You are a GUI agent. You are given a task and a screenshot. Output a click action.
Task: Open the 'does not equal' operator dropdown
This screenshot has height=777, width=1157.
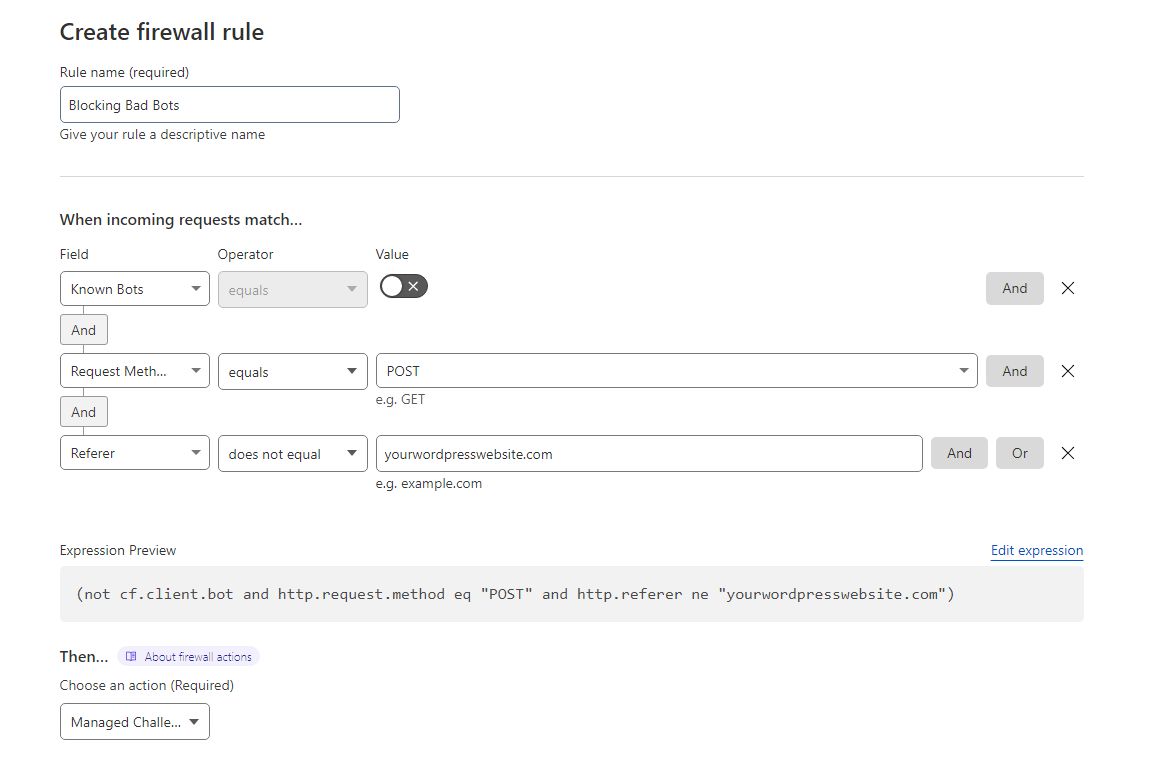pos(292,454)
